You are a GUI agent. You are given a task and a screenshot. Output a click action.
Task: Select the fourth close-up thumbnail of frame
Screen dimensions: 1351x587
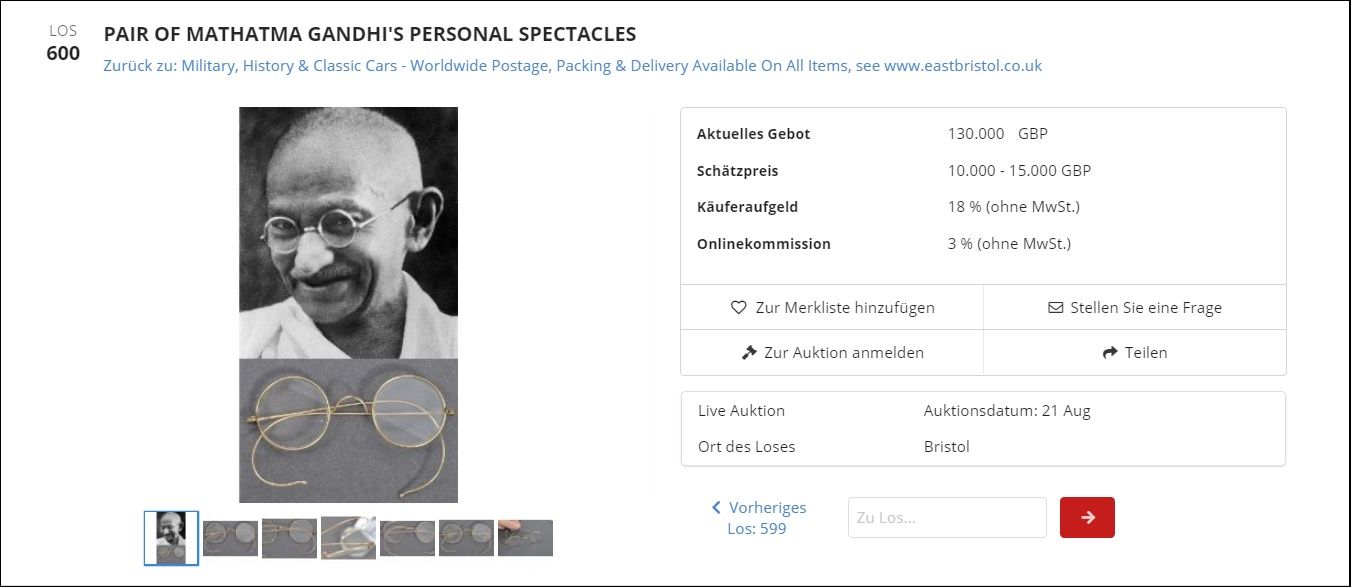(x=348, y=538)
